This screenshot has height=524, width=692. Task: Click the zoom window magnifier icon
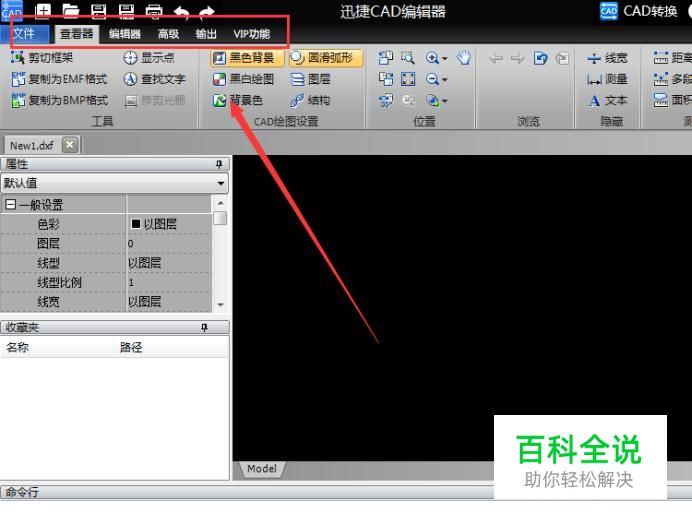(408, 58)
